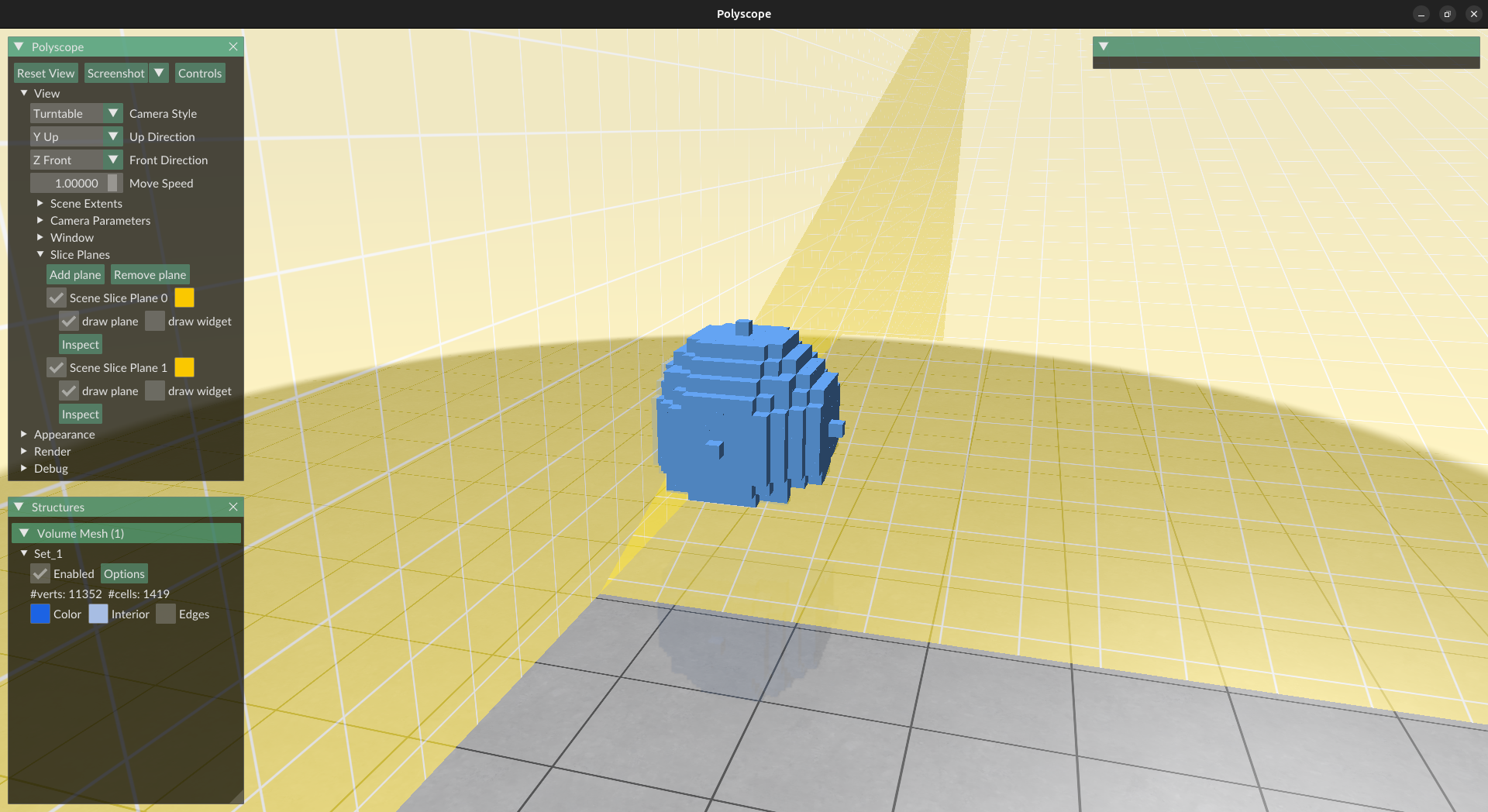Close the Structures panel with X icon
The height and width of the screenshot is (812, 1488).
coord(233,507)
